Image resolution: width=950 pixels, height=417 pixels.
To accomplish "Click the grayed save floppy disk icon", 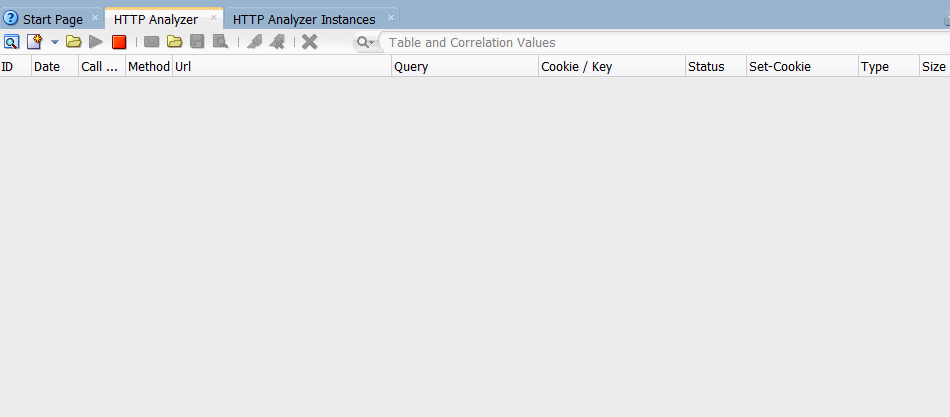I will pos(197,42).
